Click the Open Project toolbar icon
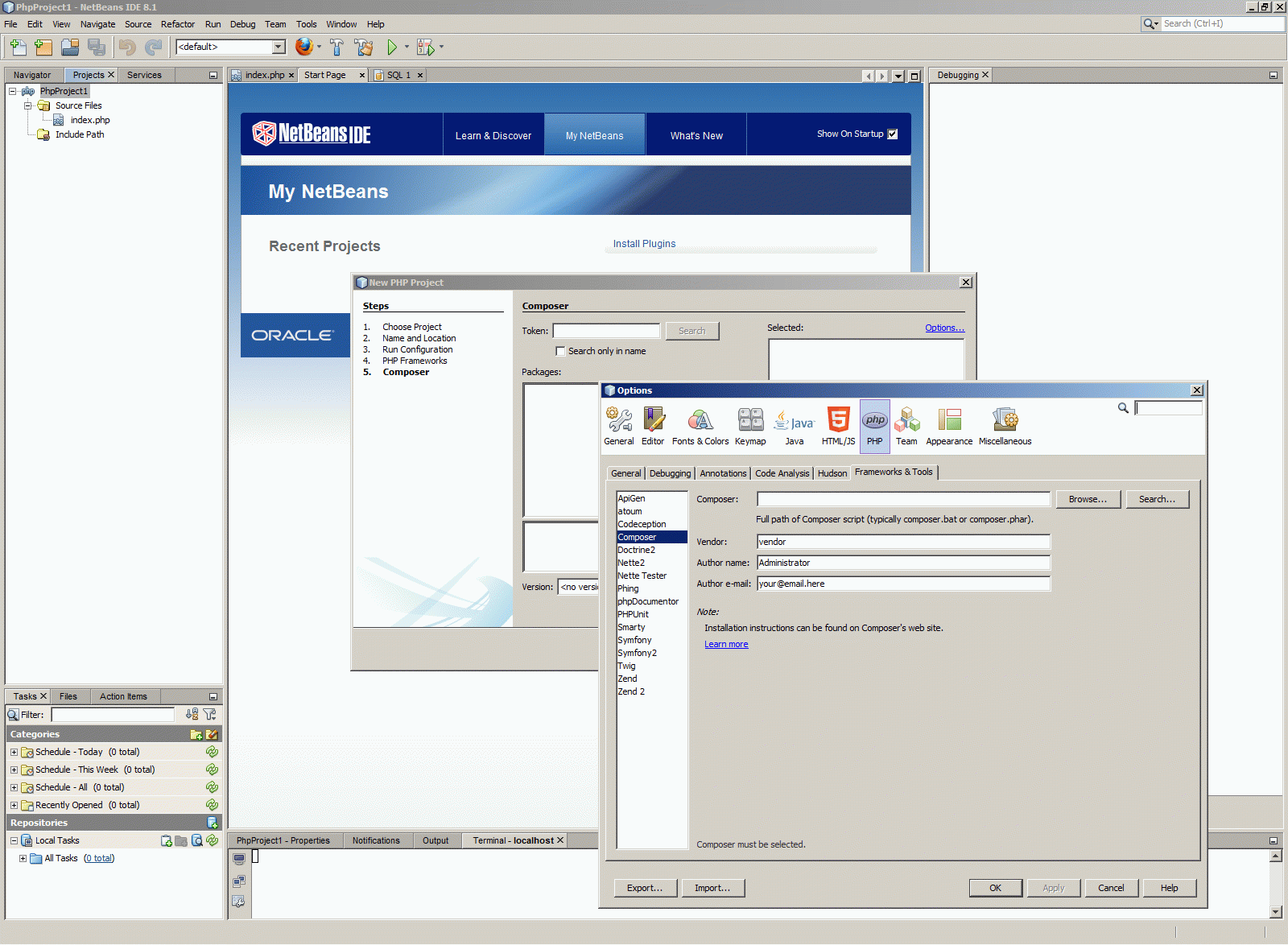1288x945 pixels. pyautogui.click(x=70, y=47)
